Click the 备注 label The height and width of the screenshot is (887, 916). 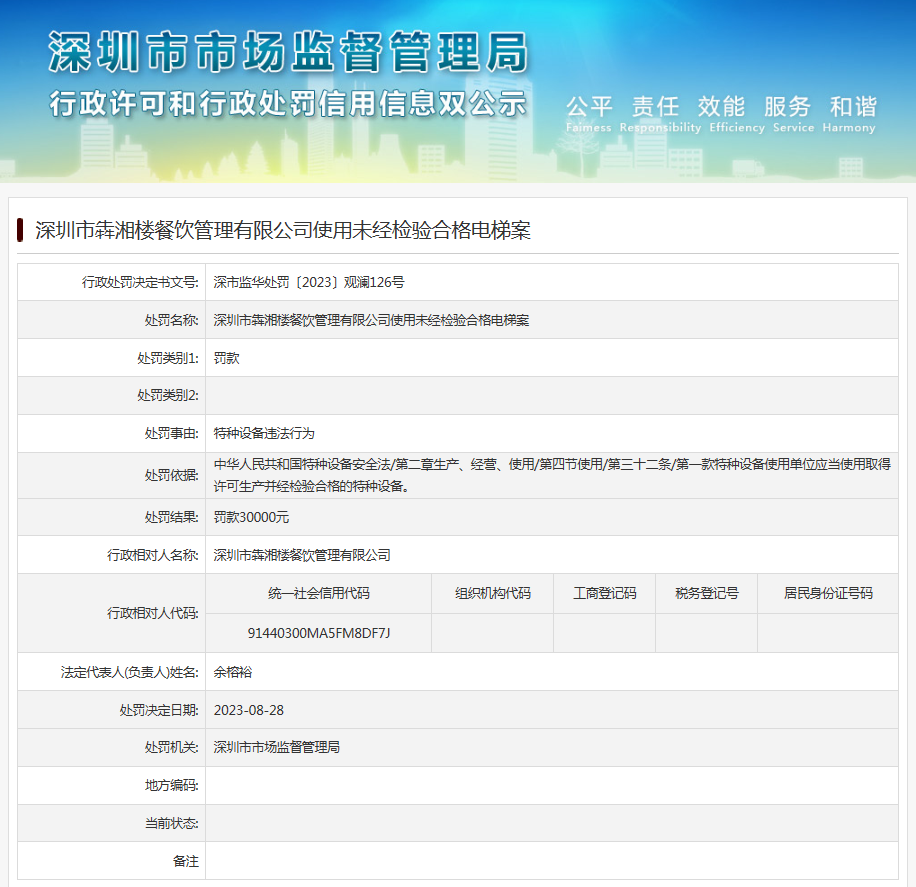click(186, 861)
